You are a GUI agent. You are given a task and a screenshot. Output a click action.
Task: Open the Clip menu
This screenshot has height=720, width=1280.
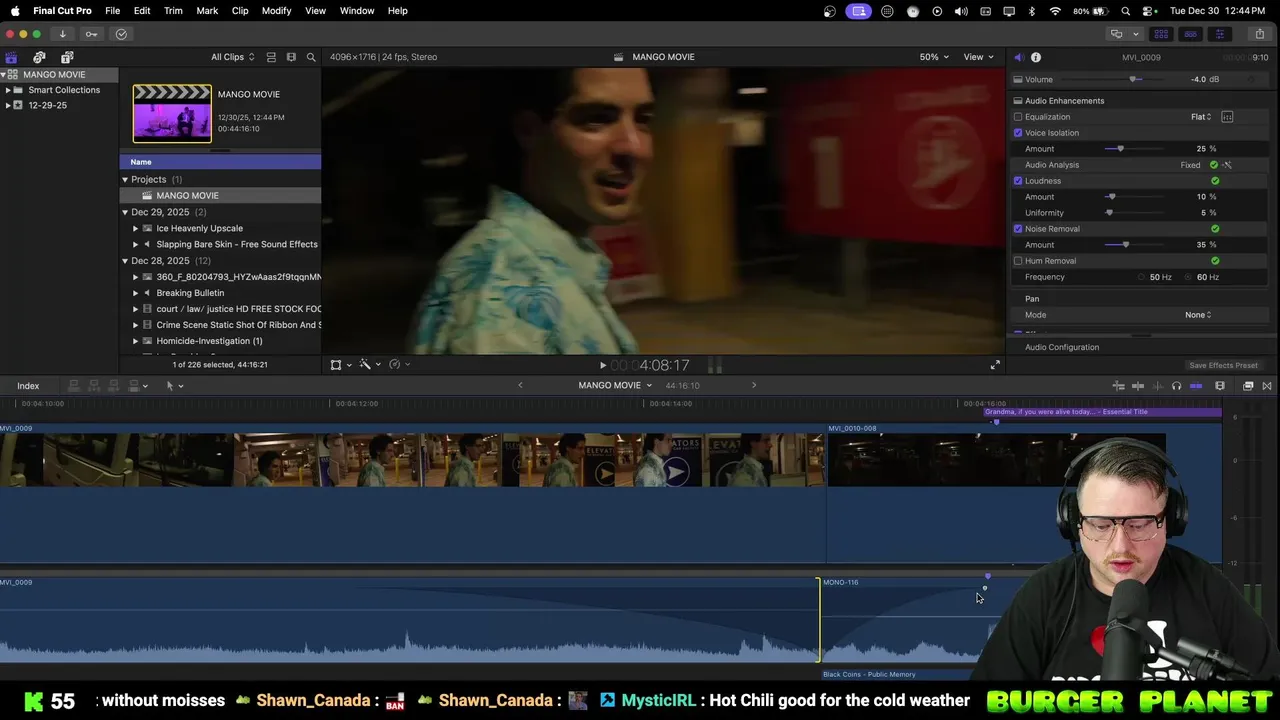[240, 11]
